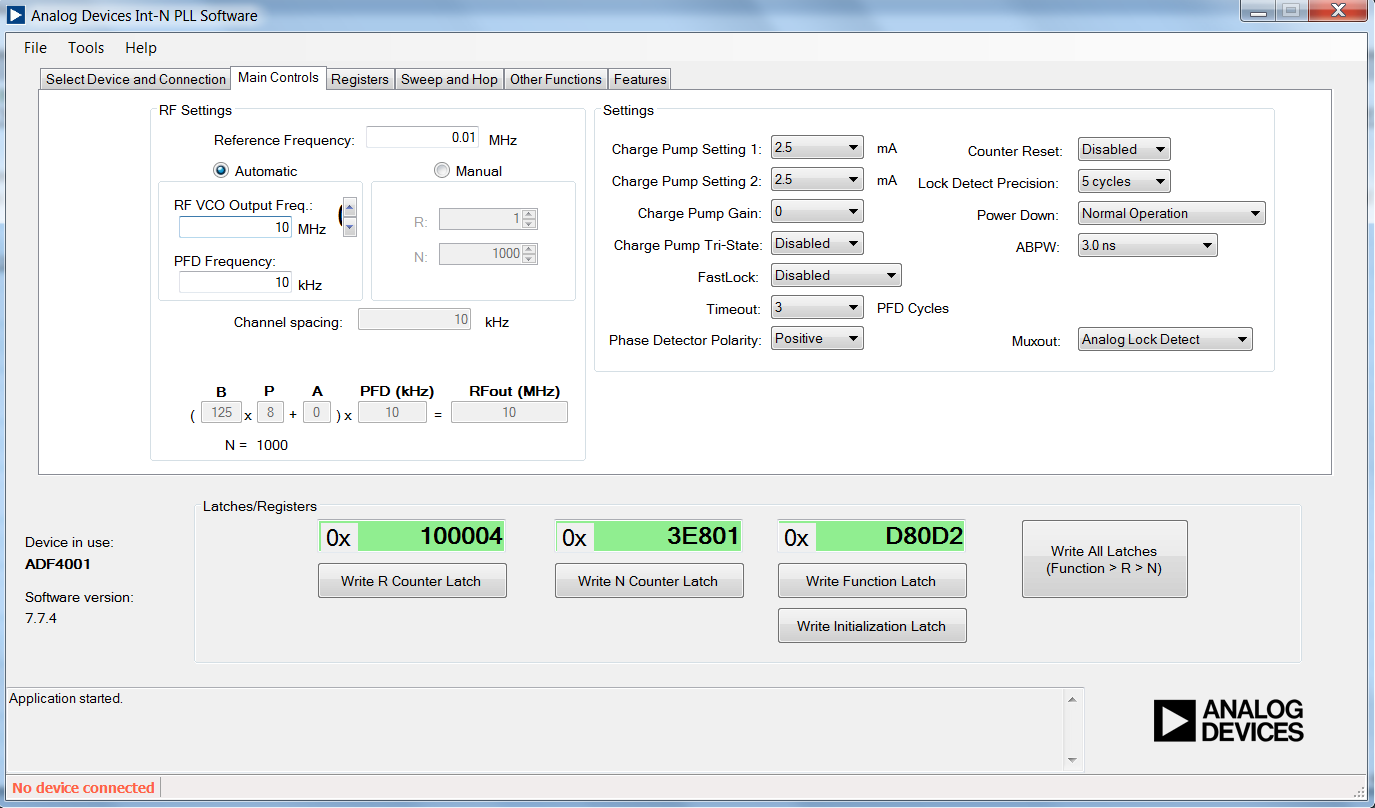Select the Automatic radio button
1375x808 pixels.
point(221,171)
